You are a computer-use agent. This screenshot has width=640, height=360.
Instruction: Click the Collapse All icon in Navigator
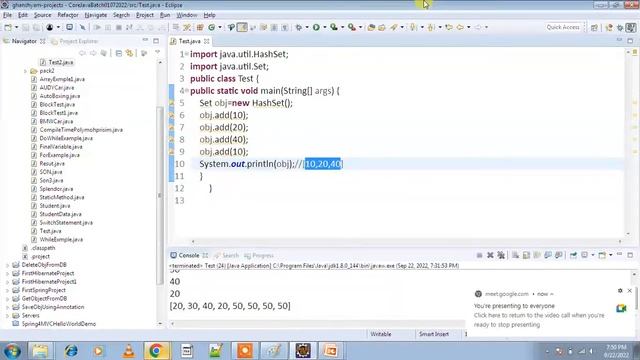(x=119, y=53)
